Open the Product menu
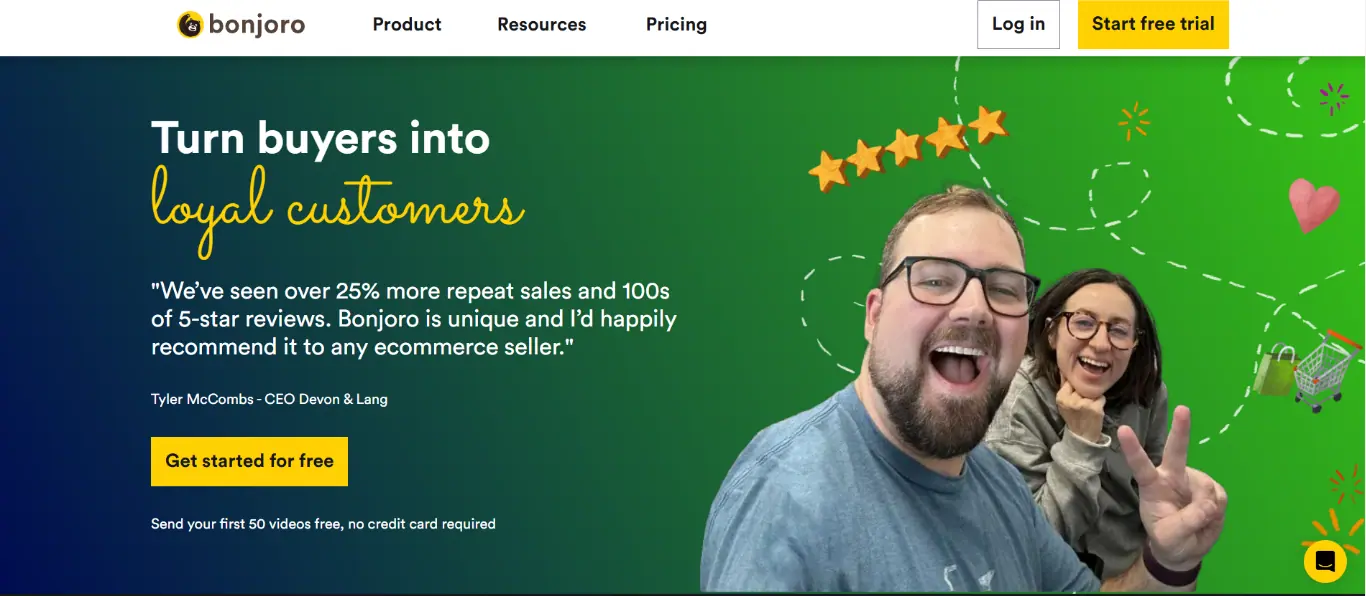 407,25
